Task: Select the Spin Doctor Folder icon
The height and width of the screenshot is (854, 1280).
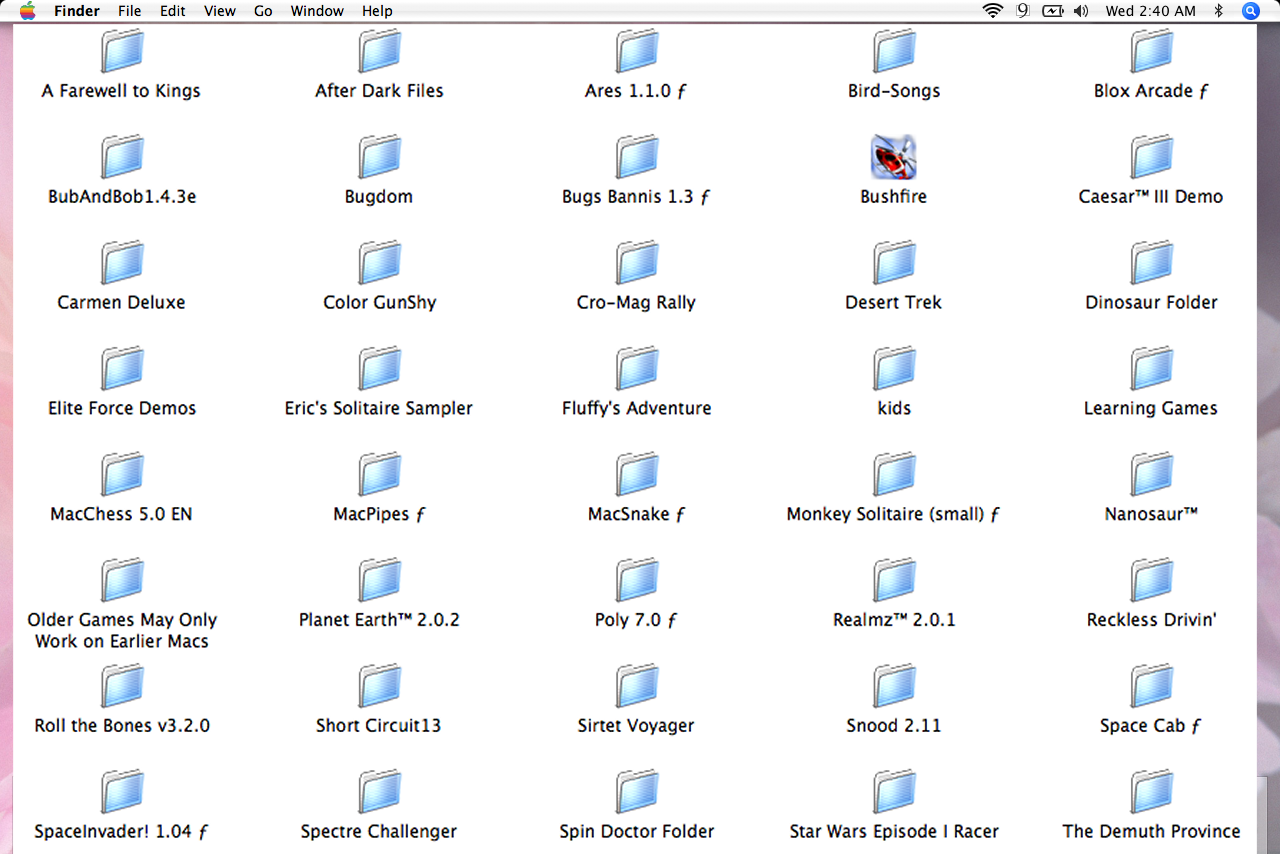Action: (x=637, y=792)
